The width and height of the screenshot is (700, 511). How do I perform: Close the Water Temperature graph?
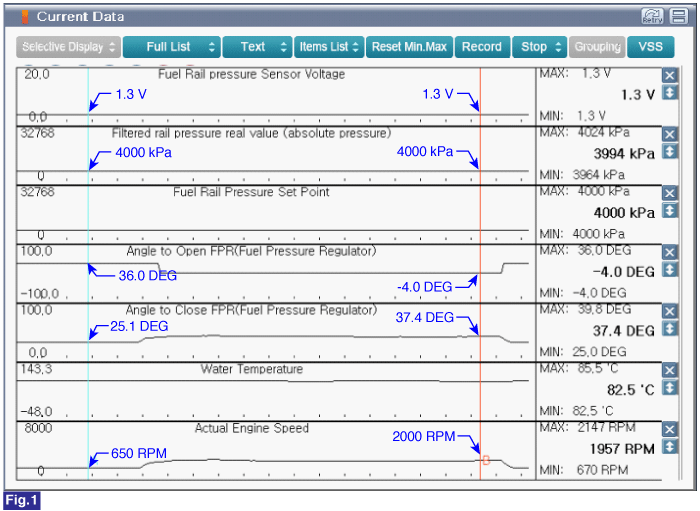pyautogui.click(x=669, y=370)
